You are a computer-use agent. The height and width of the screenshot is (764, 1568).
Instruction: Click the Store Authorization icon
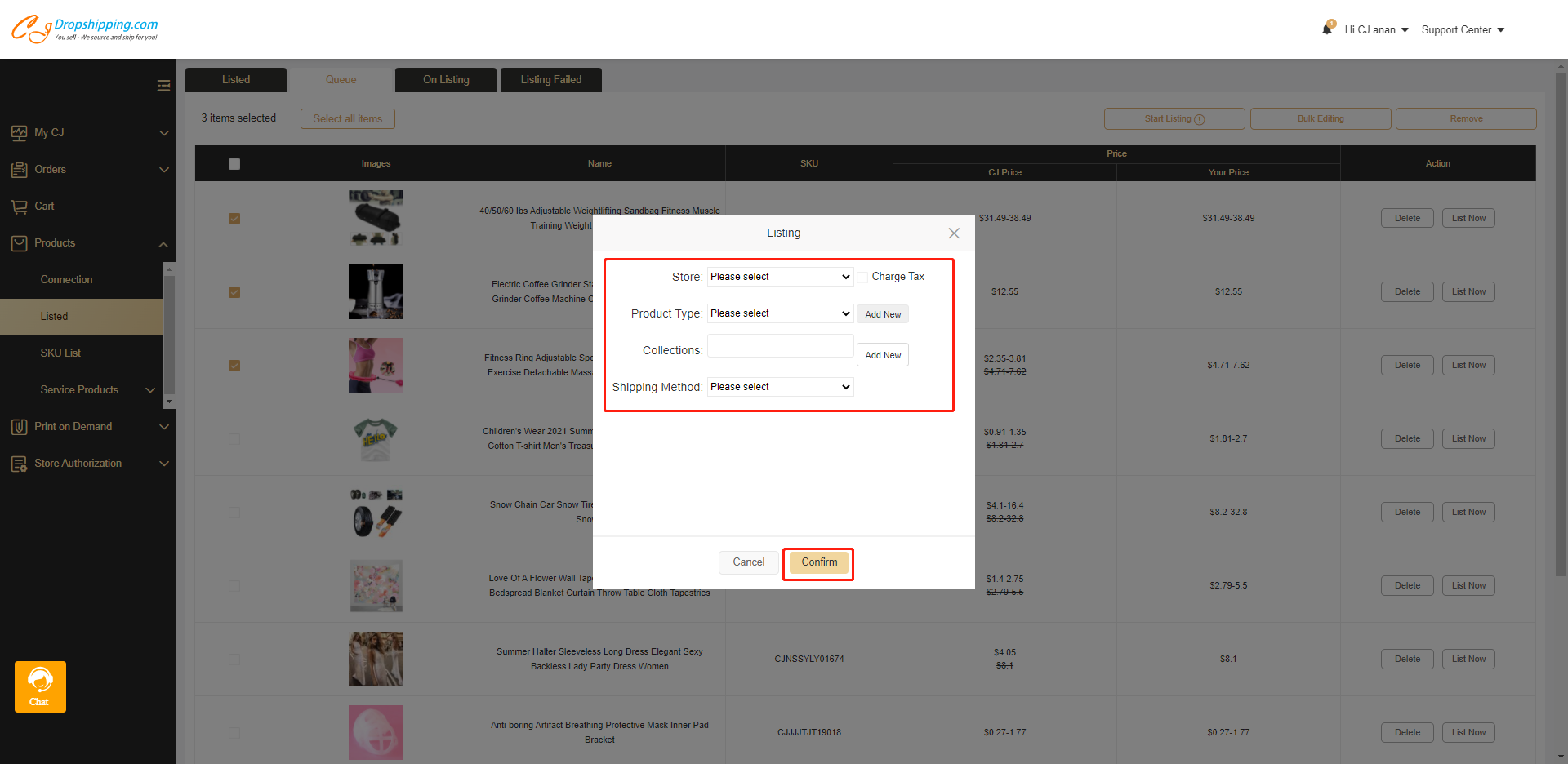pyautogui.click(x=19, y=464)
